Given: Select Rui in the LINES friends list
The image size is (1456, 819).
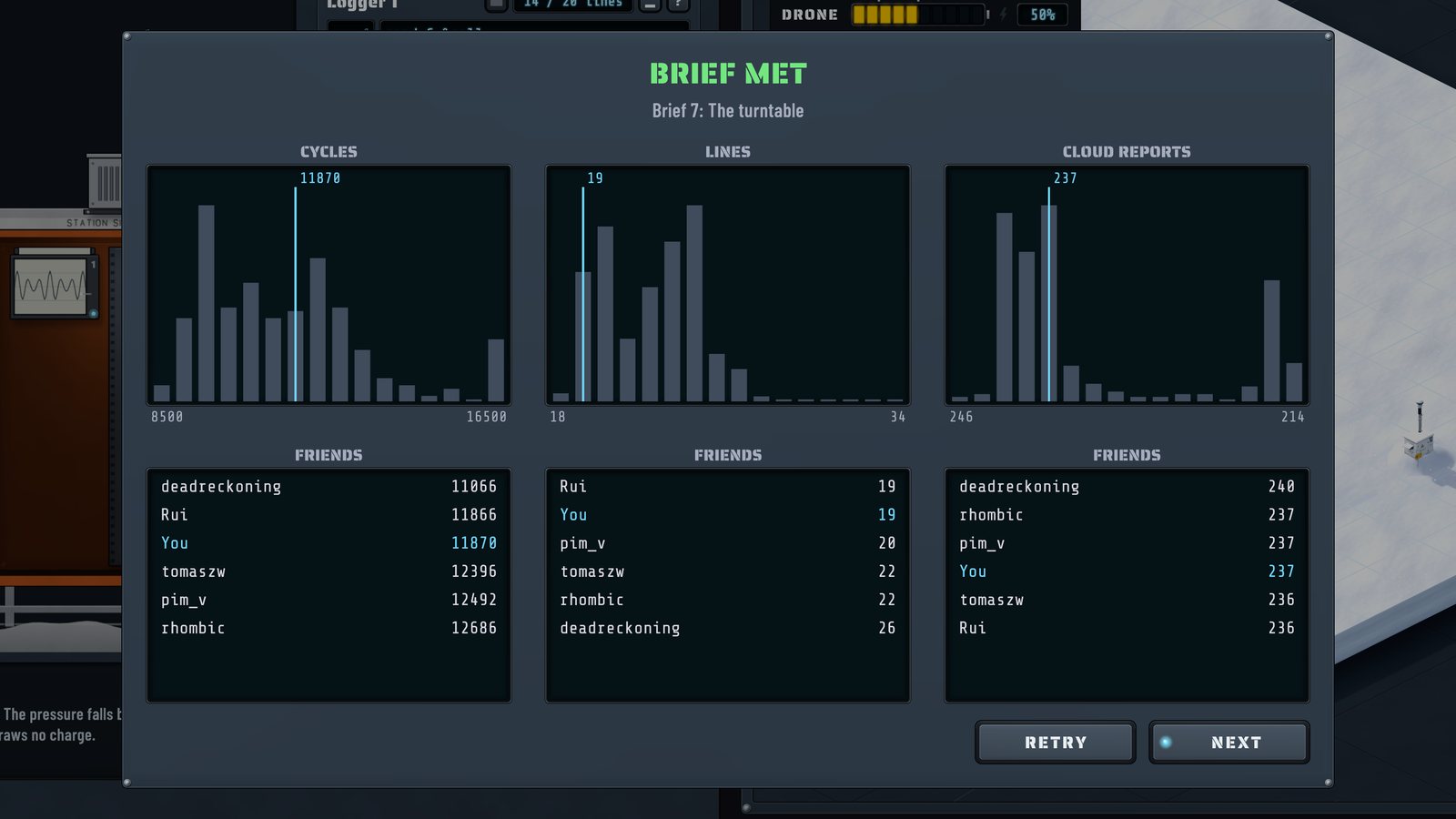Looking at the screenshot, I should pyautogui.click(x=727, y=487).
